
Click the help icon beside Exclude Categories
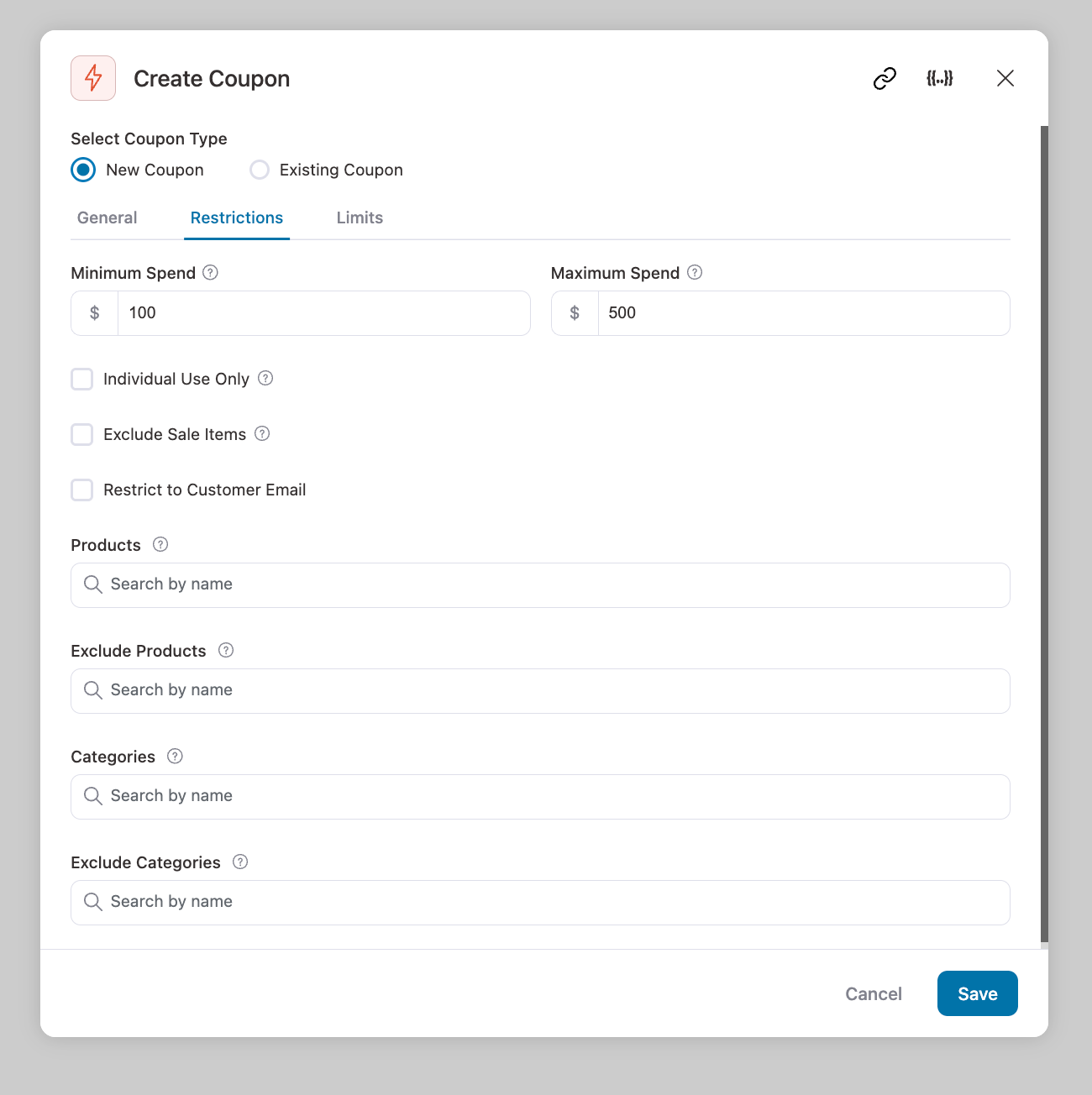point(240,862)
